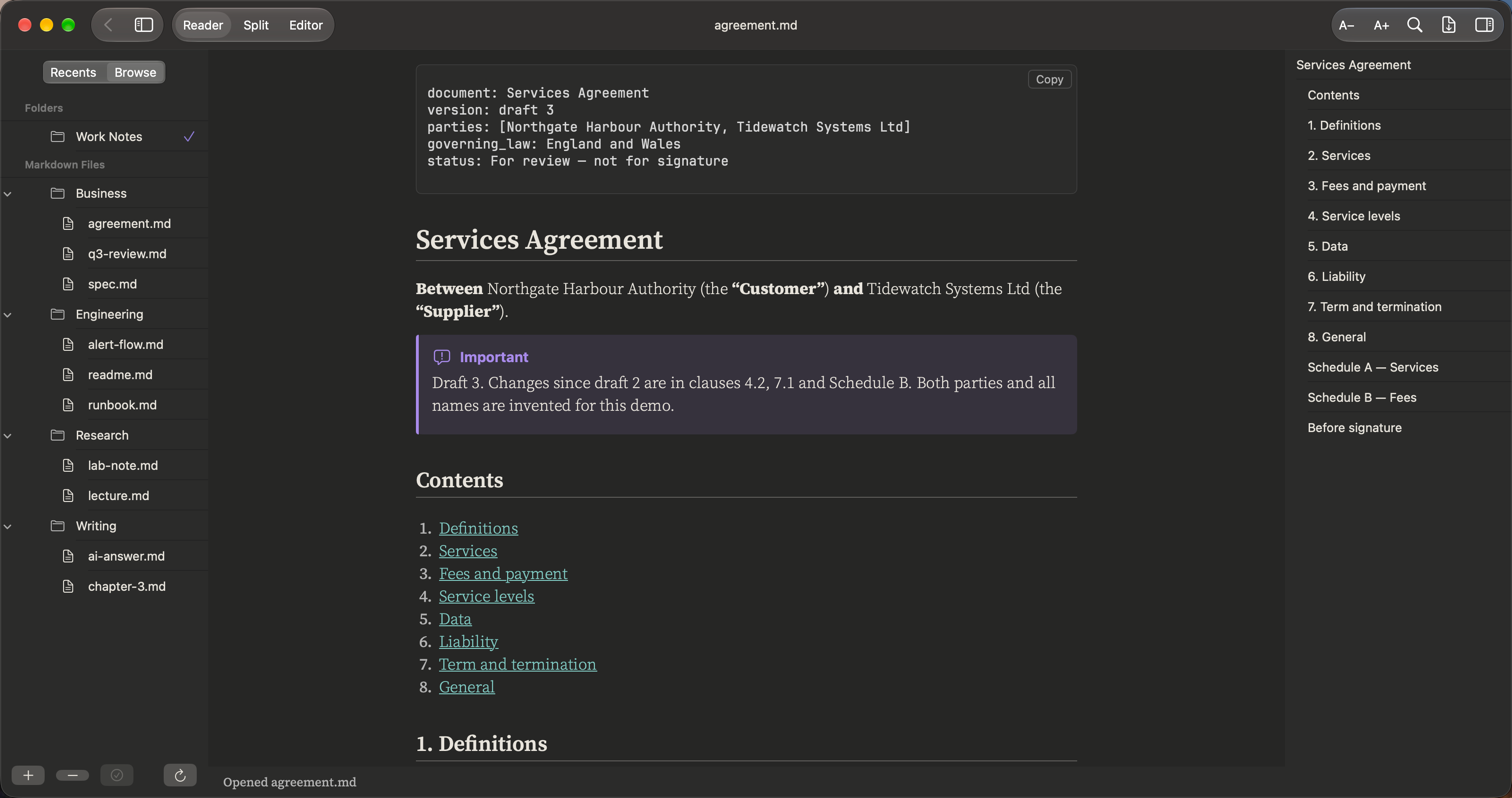Image resolution: width=1512 pixels, height=798 pixels.
Task: Open ai-answer.md in the file tree
Action: 126,556
